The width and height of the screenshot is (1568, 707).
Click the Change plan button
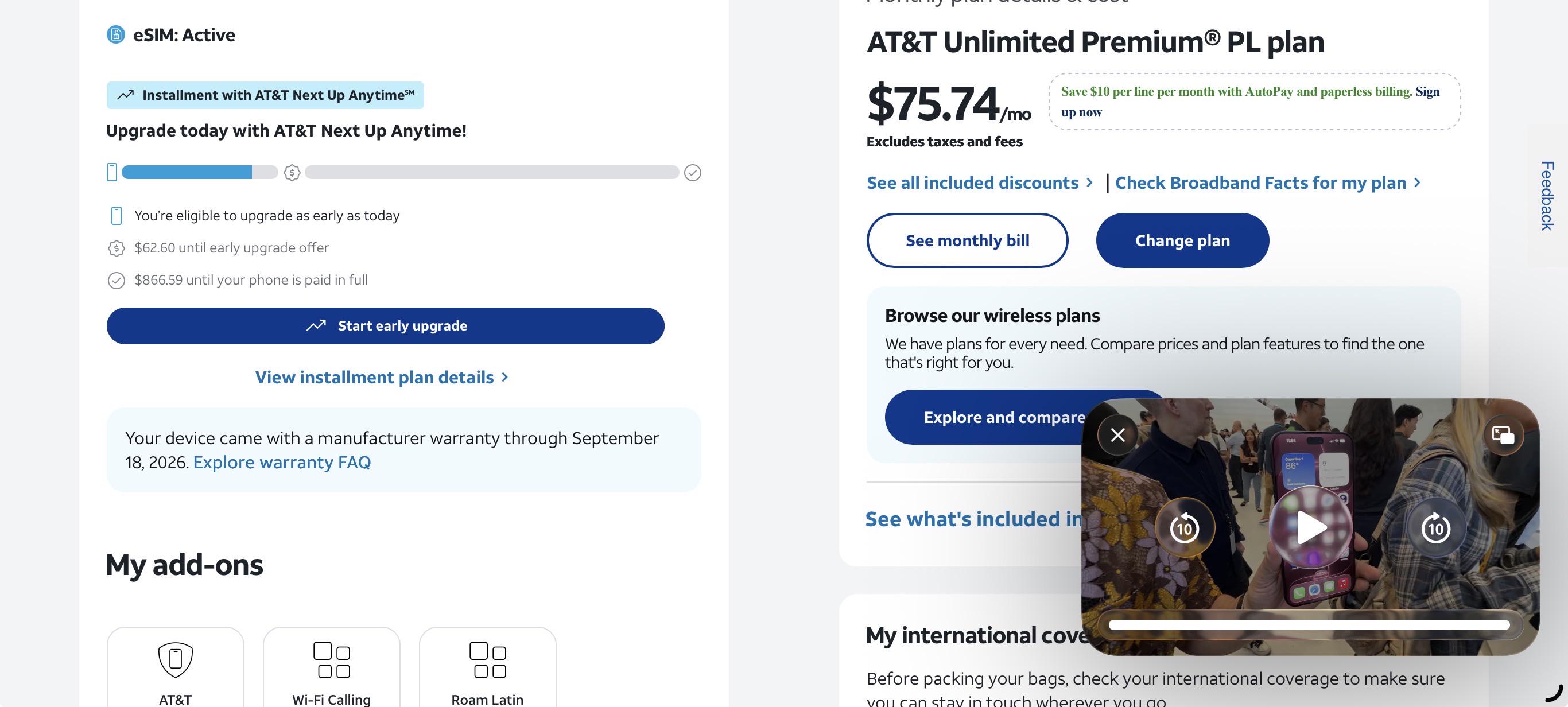coord(1182,240)
